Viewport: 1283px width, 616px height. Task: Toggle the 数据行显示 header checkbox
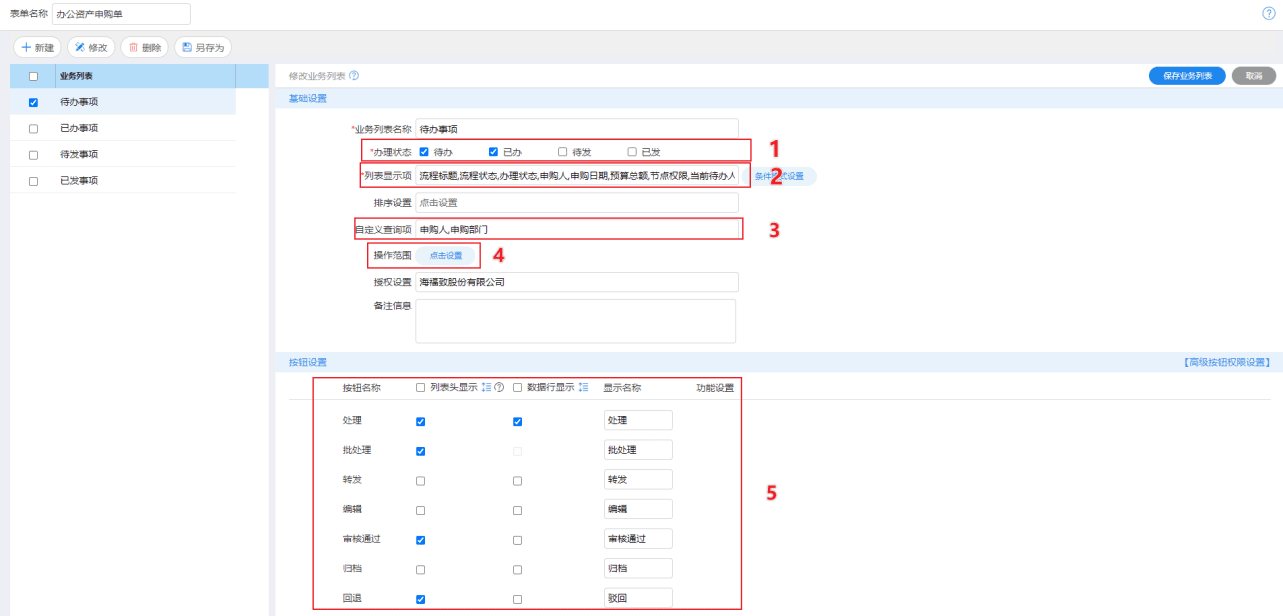coord(517,388)
